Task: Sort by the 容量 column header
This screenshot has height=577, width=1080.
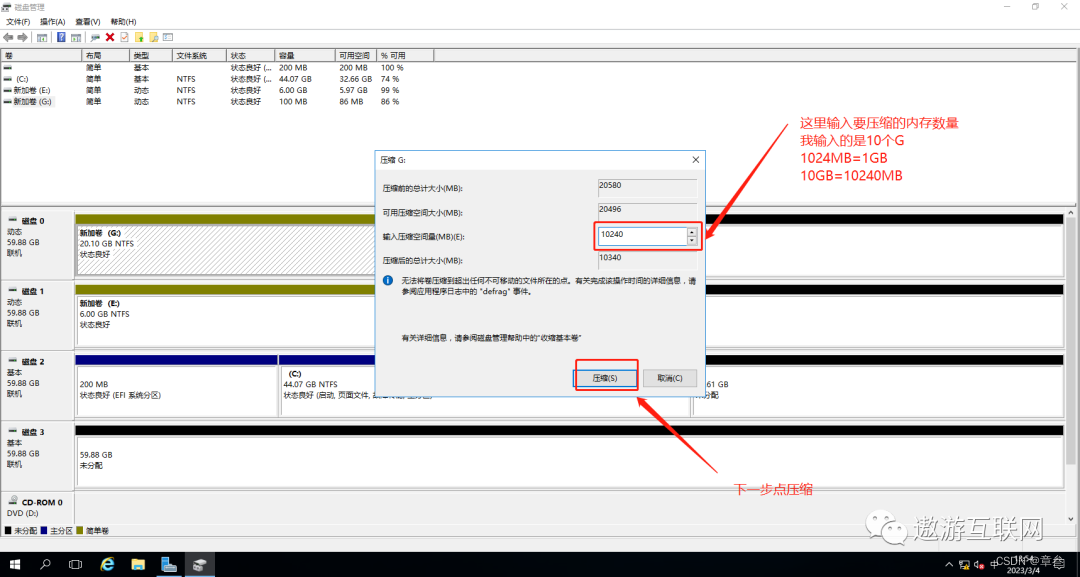Action: 305,55
